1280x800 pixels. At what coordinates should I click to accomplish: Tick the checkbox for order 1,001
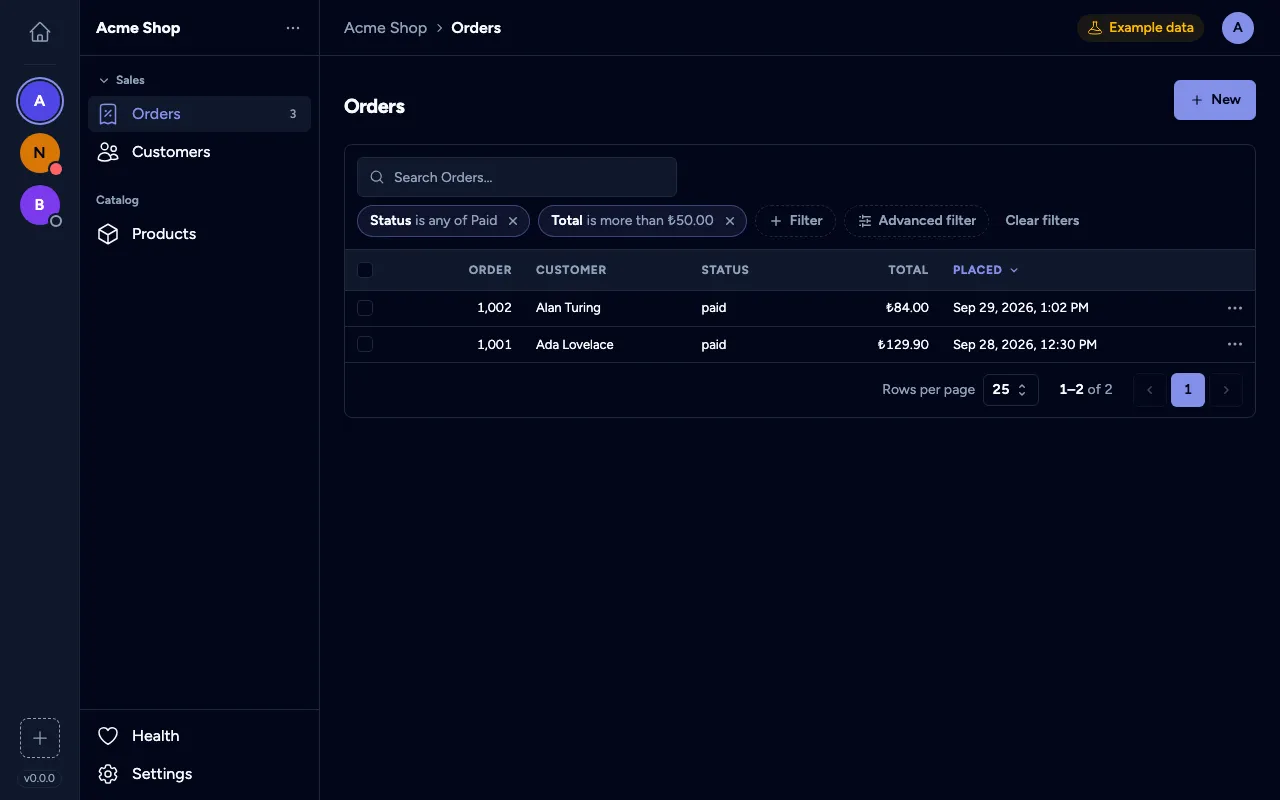tap(365, 344)
